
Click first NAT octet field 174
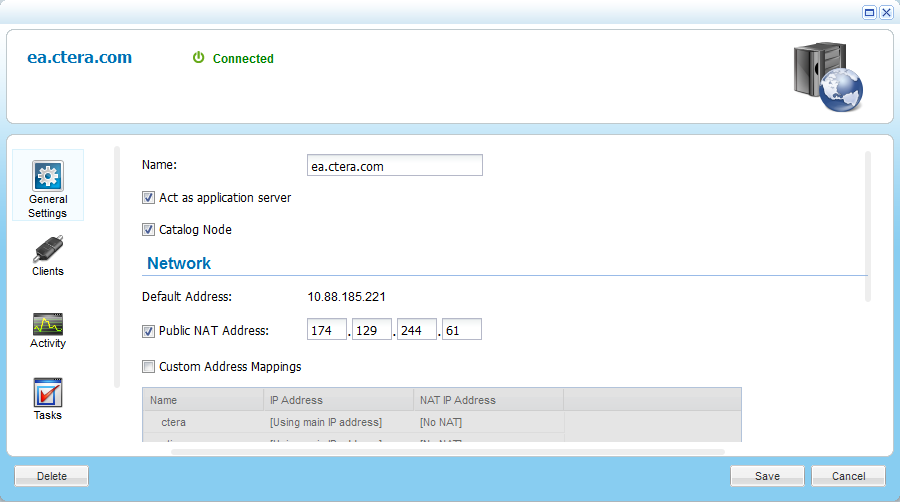pos(327,329)
